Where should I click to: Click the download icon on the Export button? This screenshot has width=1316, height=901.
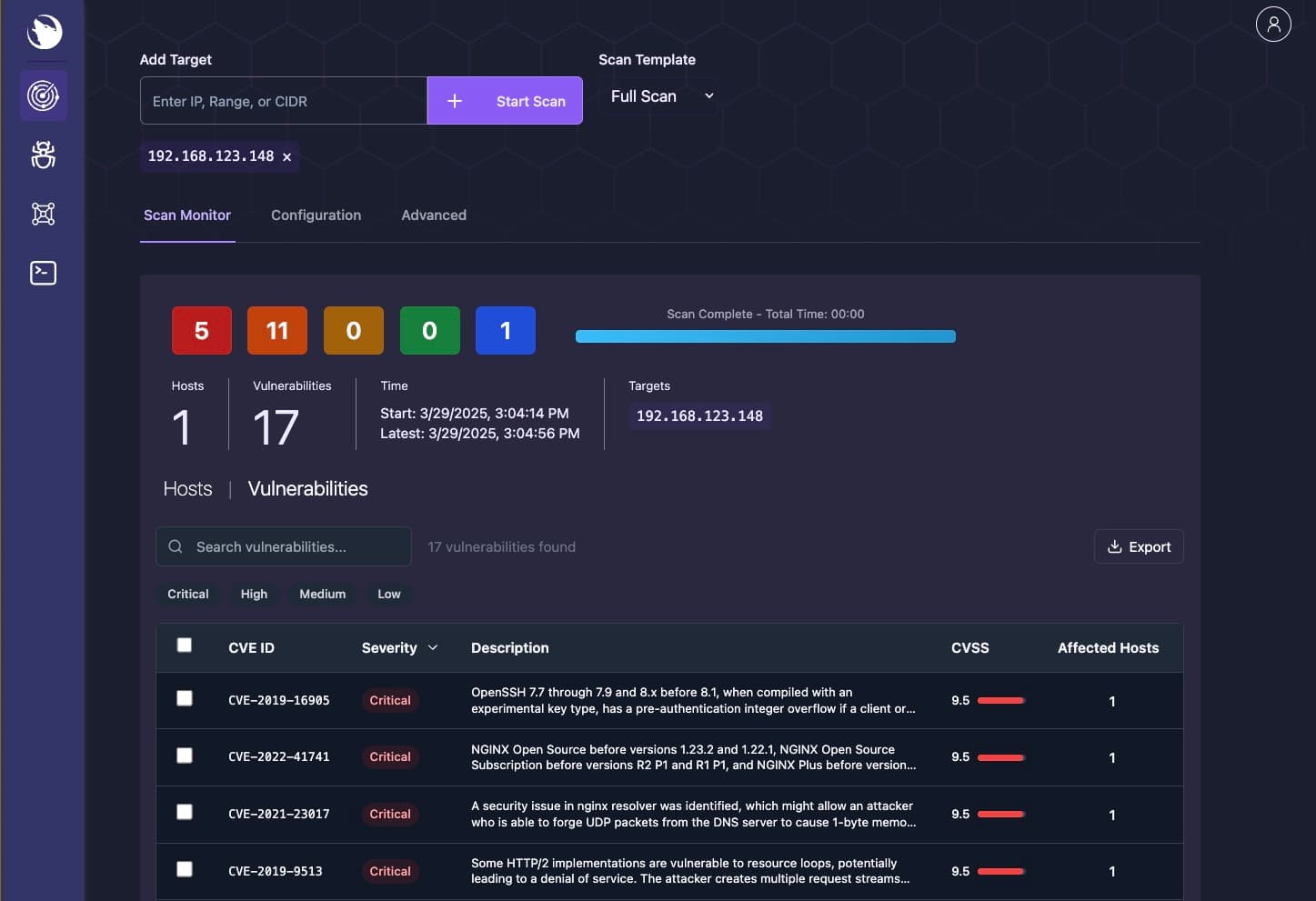(x=1114, y=546)
